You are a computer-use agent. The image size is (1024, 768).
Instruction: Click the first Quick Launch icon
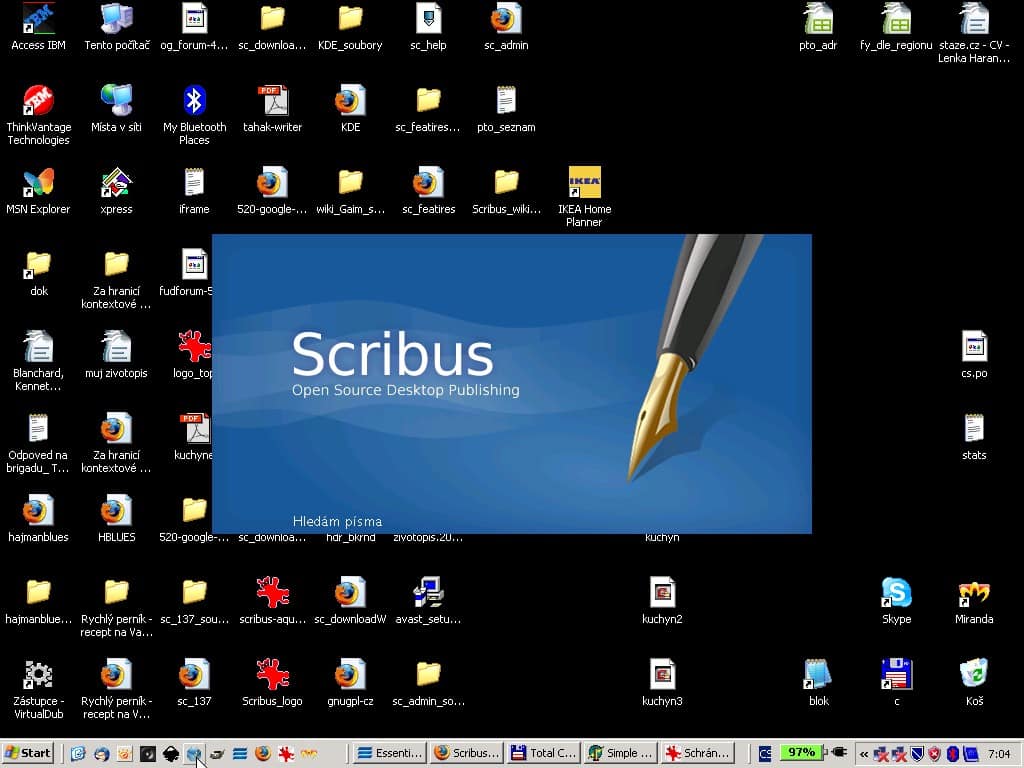click(x=78, y=754)
